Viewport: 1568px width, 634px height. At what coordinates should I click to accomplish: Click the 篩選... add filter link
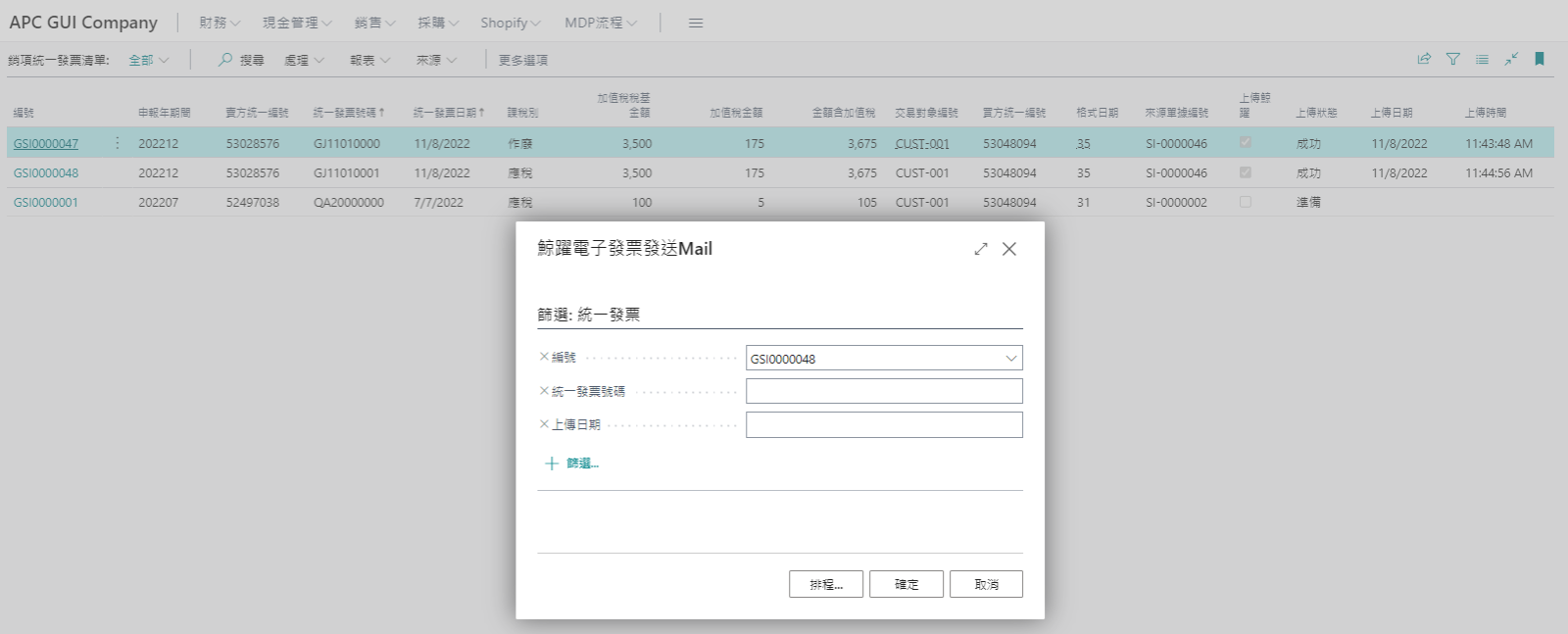pyautogui.click(x=583, y=463)
